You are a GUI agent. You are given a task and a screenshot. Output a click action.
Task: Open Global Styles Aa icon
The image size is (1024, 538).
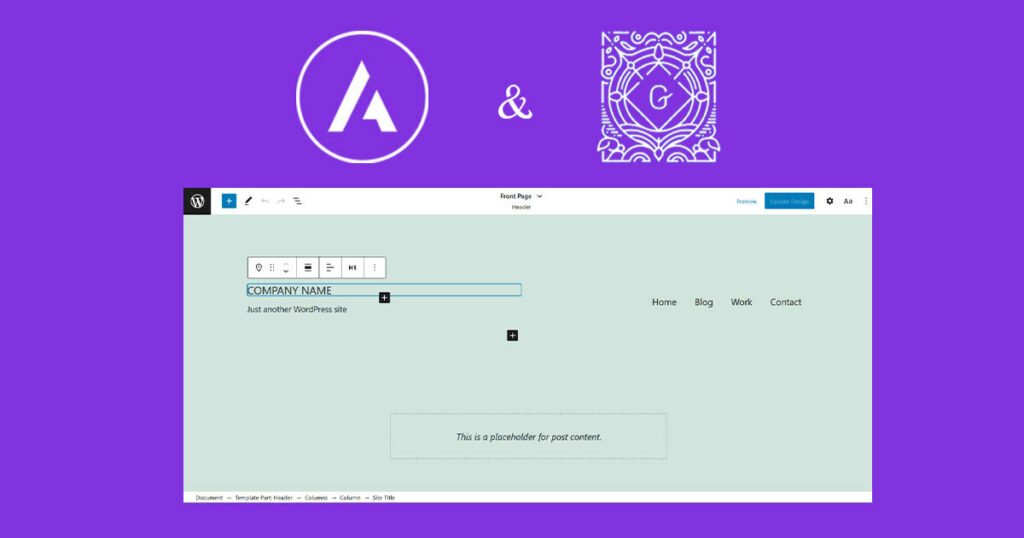tap(848, 201)
